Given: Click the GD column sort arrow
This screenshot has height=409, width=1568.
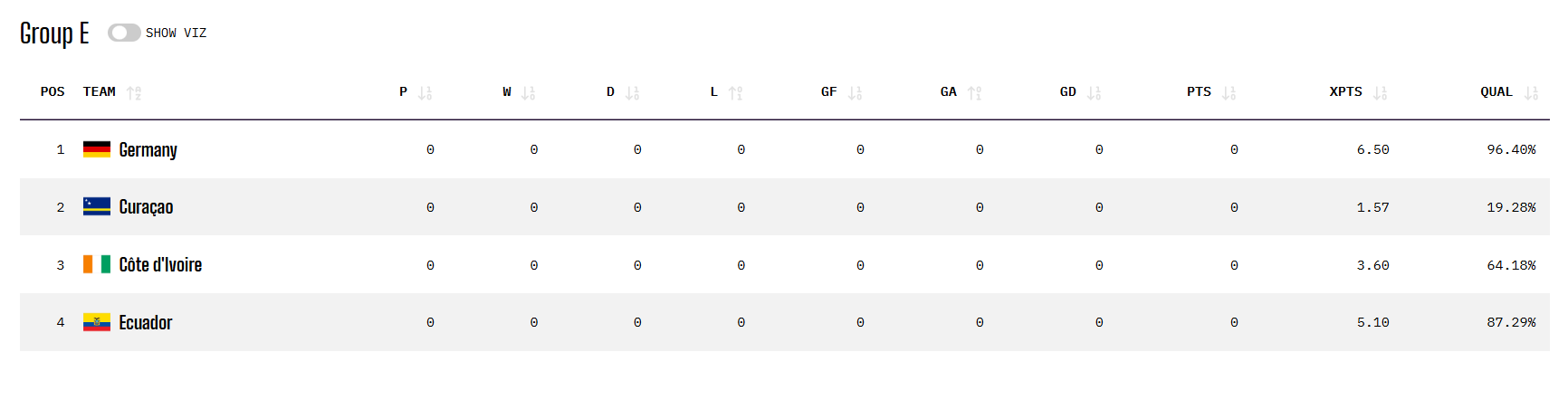Looking at the screenshot, I should coord(1094,92).
